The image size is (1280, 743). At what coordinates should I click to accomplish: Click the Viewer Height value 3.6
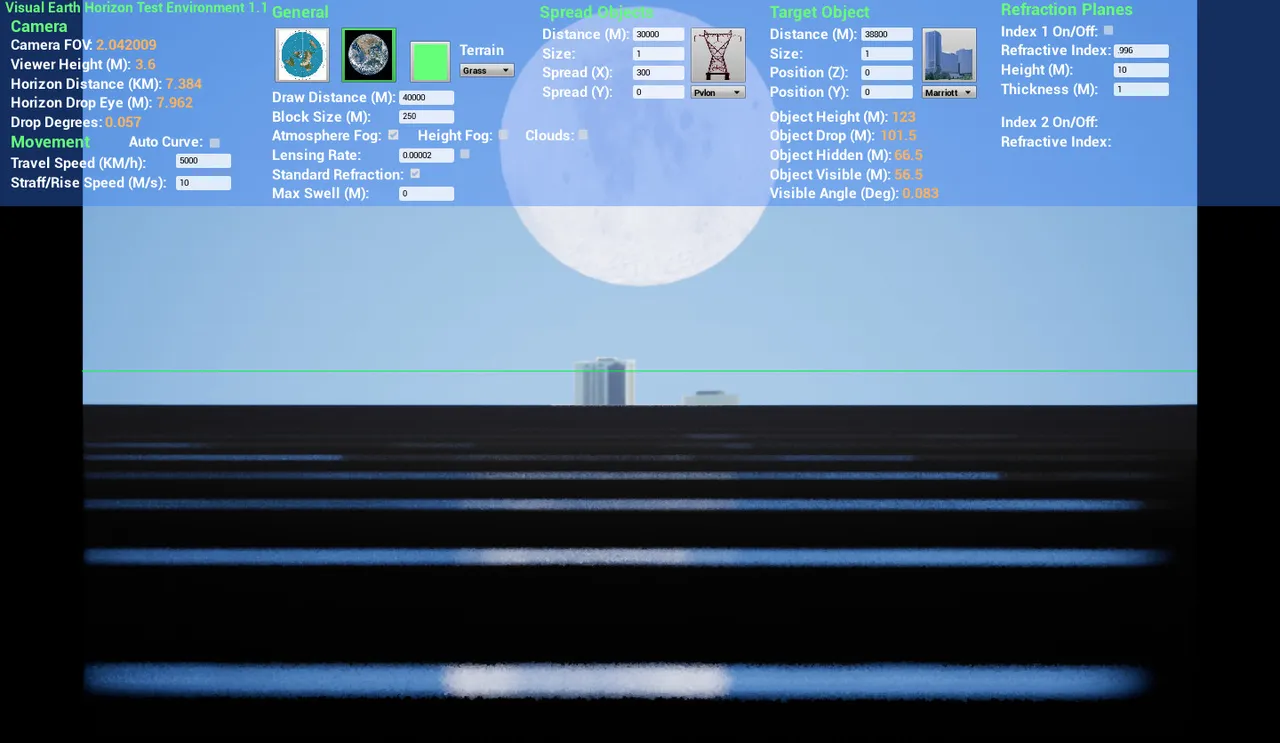tap(146, 64)
